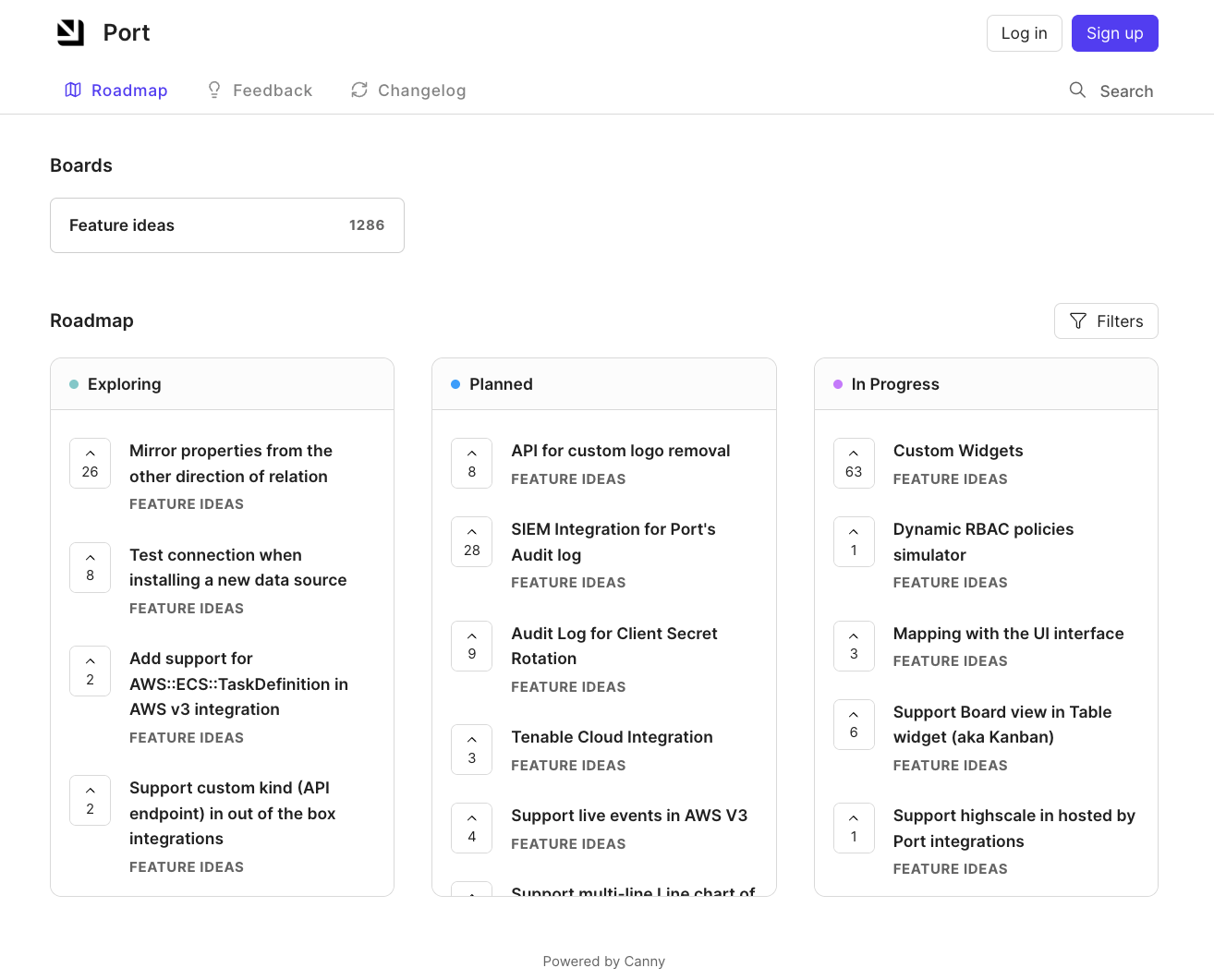Open Support live events in AWS V3
1214x980 pixels.
point(629,816)
